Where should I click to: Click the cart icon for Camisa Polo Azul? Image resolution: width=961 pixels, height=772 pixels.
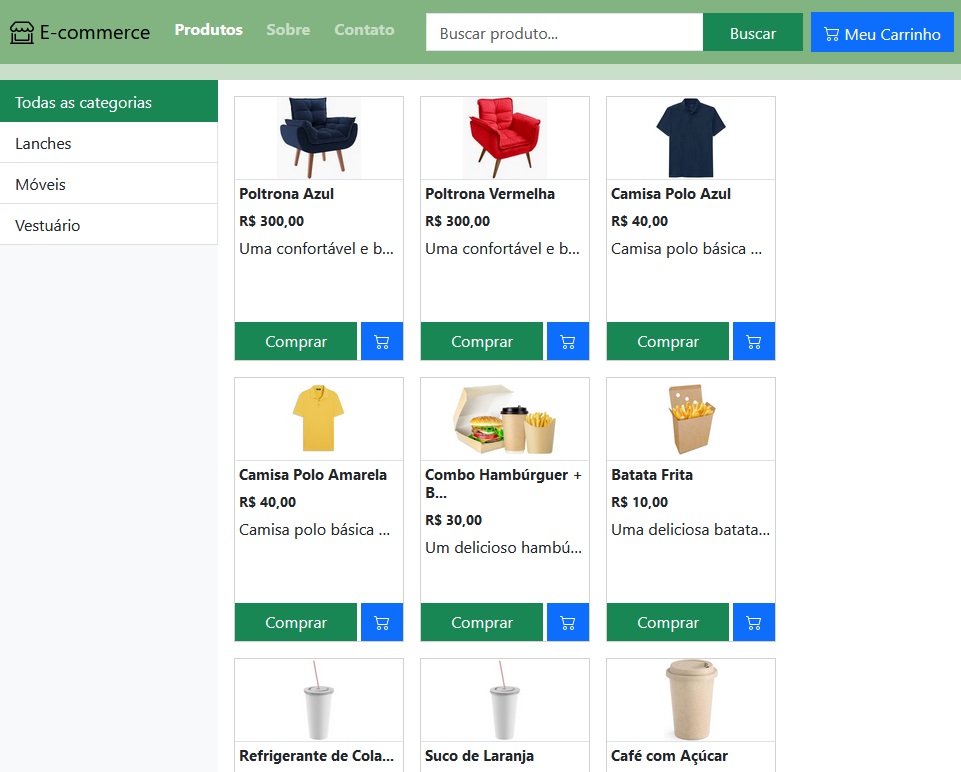coord(753,340)
